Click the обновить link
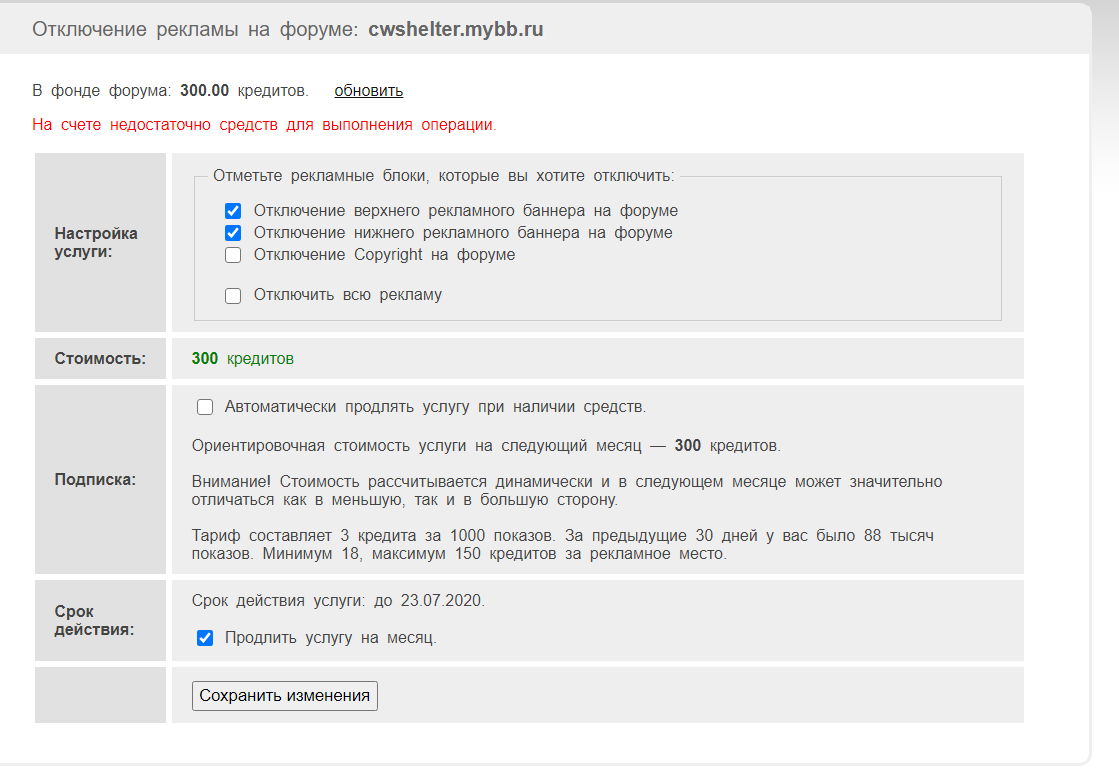The width and height of the screenshot is (1119, 775). tap(369, 91)
